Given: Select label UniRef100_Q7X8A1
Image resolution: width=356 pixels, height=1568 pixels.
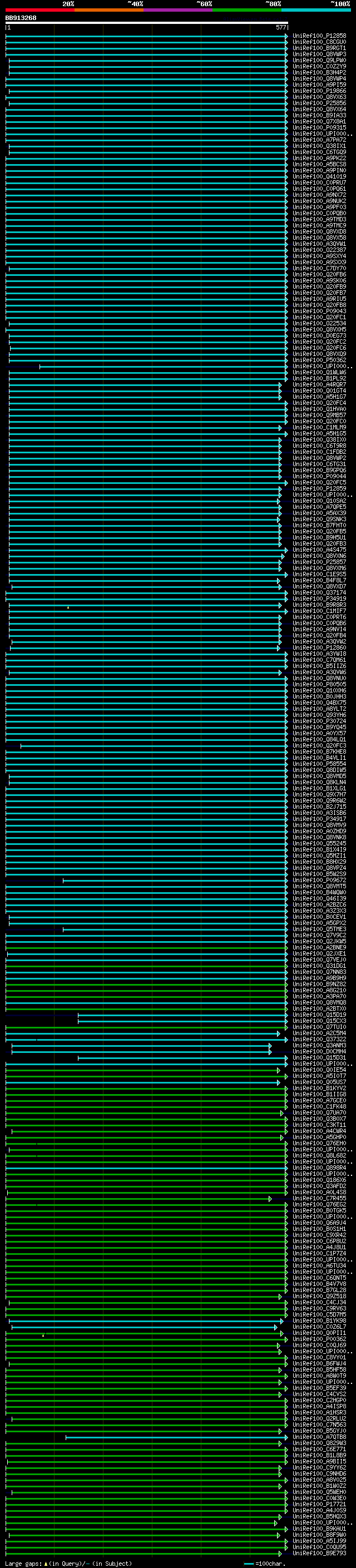Looking at the screenshot, I should point(319,121).
